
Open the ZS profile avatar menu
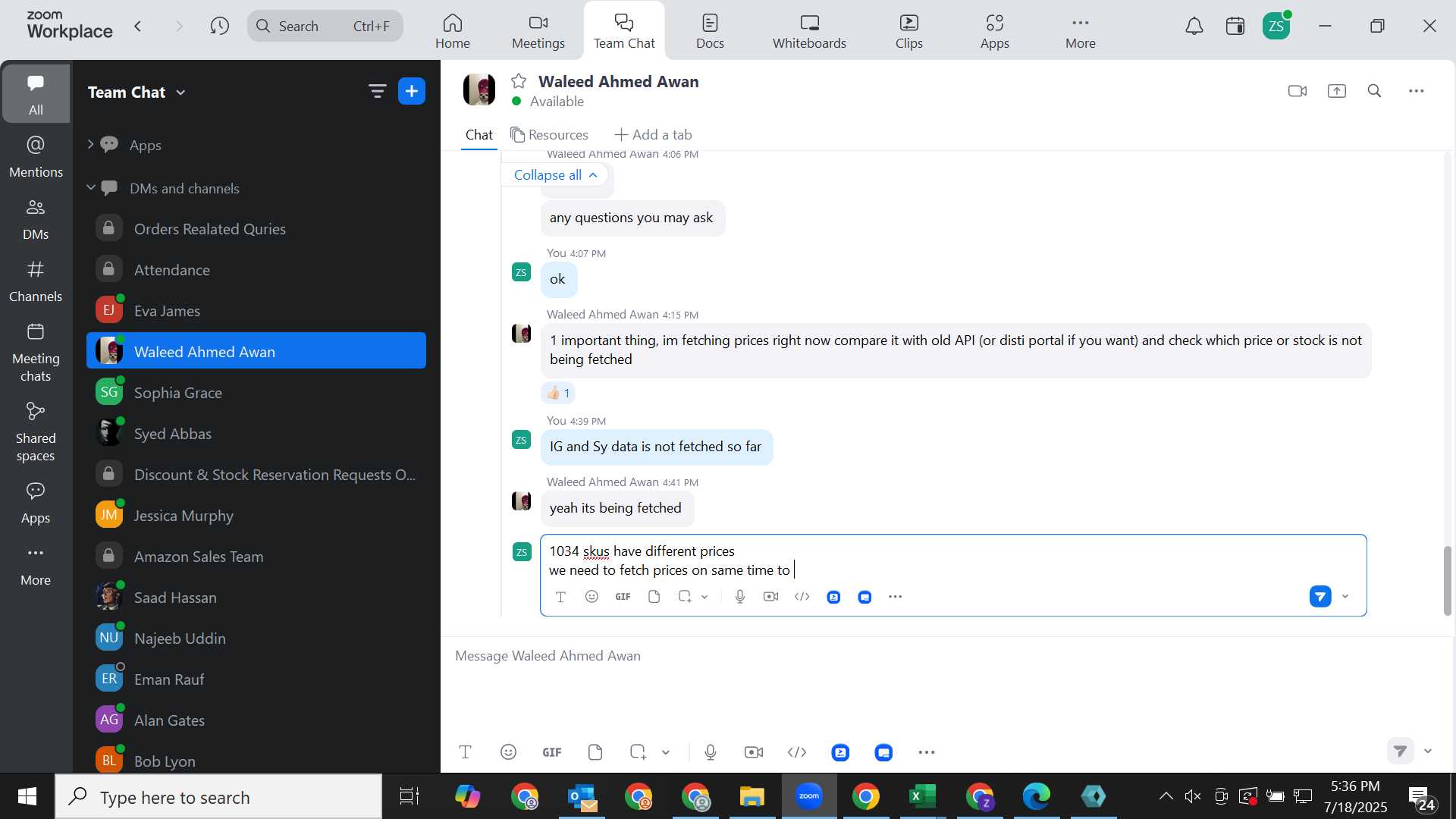click(x=1276, y=27)
